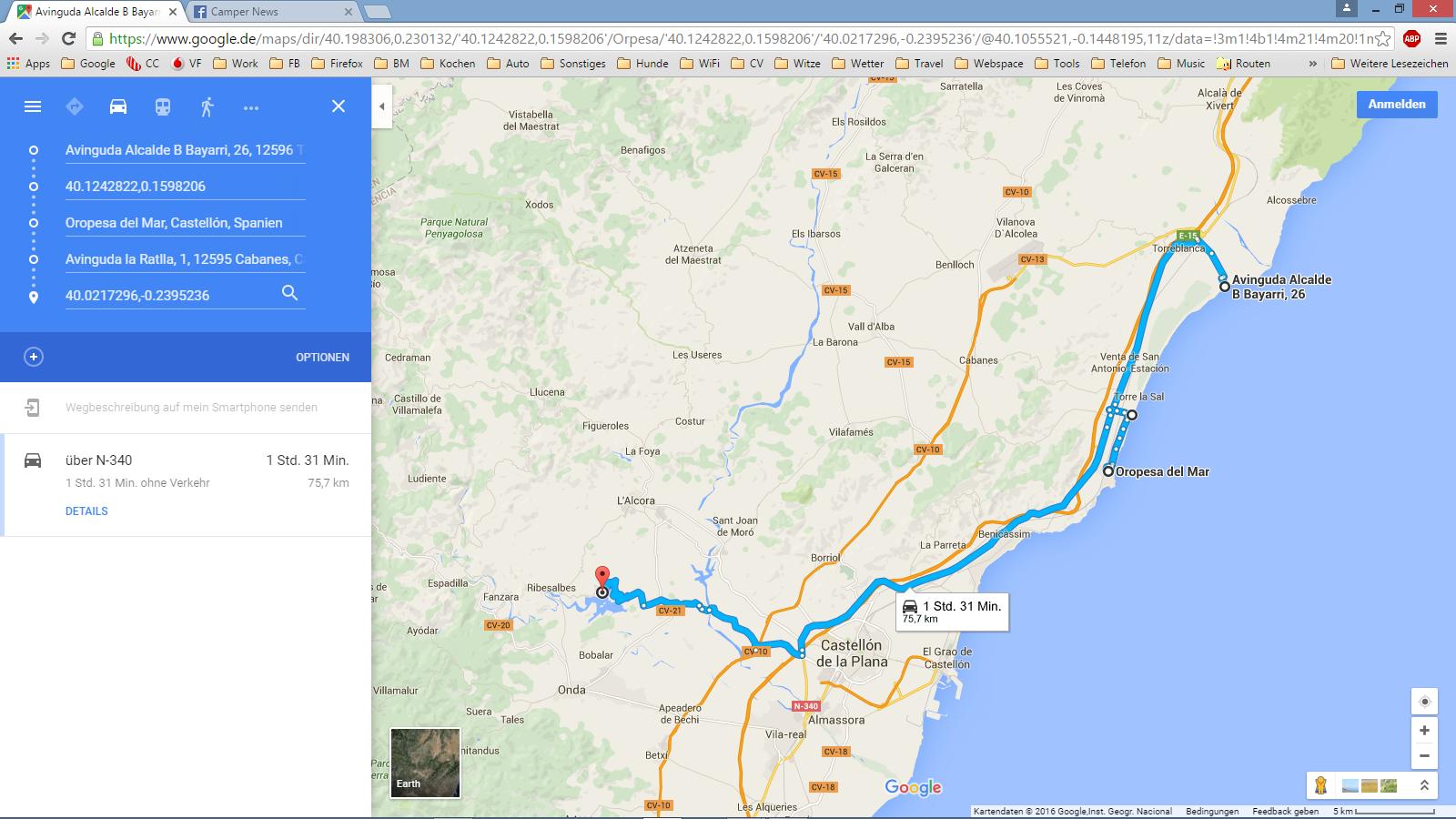Open Work bookmarks folder
Image resolution: width=1456 pixels, height=819 pixels.
[236, 64]
